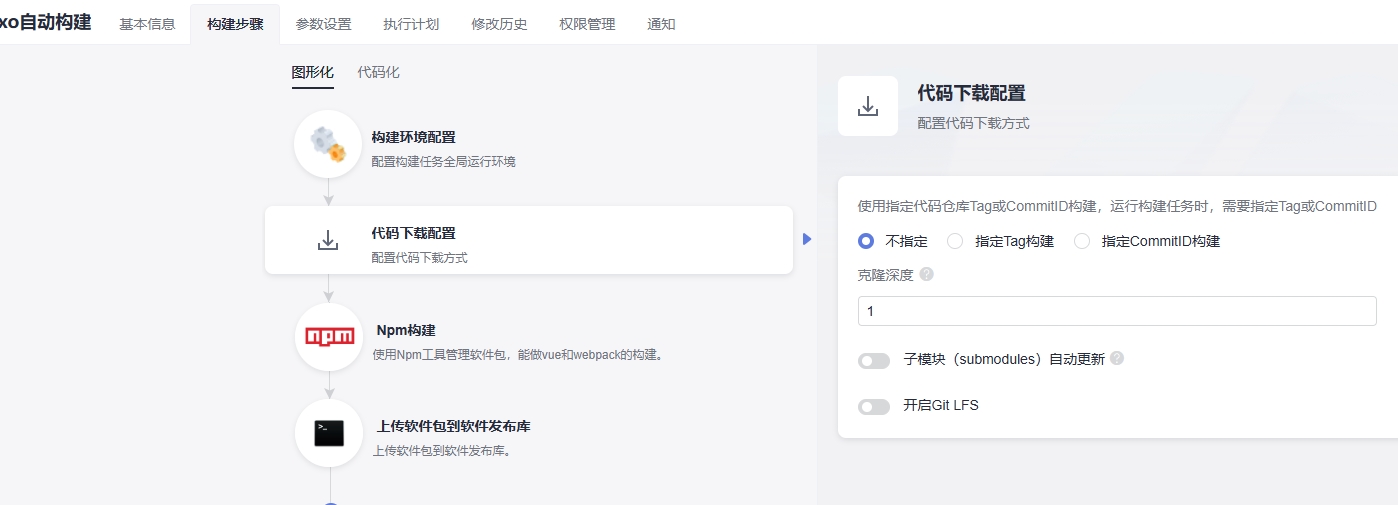This screenshot has height=505, width=1398.
Task: Switch to 代码化 view
Action: [x=378, y=72]
